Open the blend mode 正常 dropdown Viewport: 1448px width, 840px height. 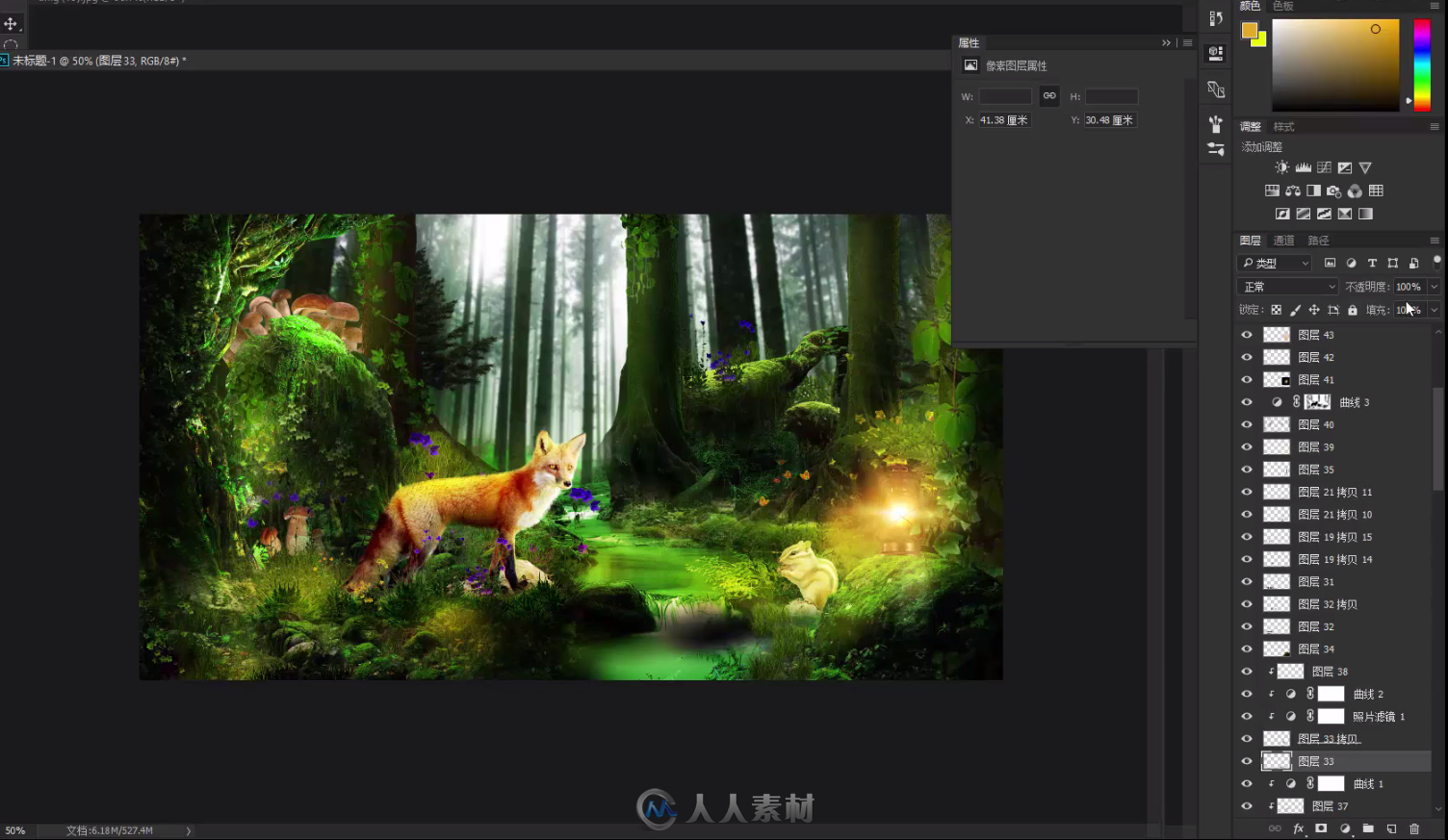(1287, 287)
